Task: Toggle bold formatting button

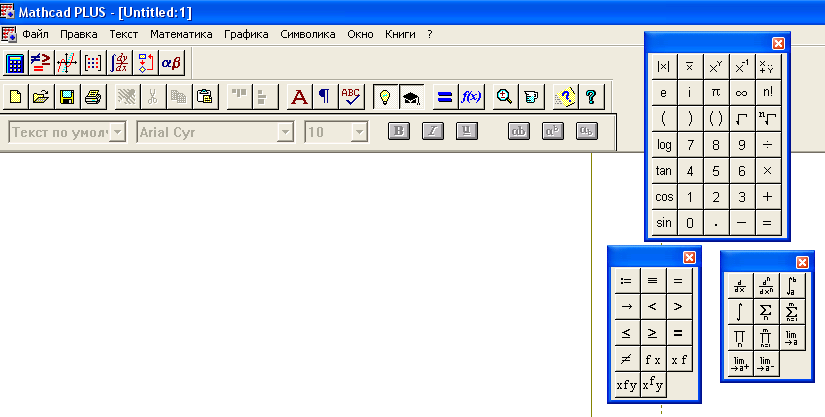Action: pyautogui.click(x=399, y=131)
